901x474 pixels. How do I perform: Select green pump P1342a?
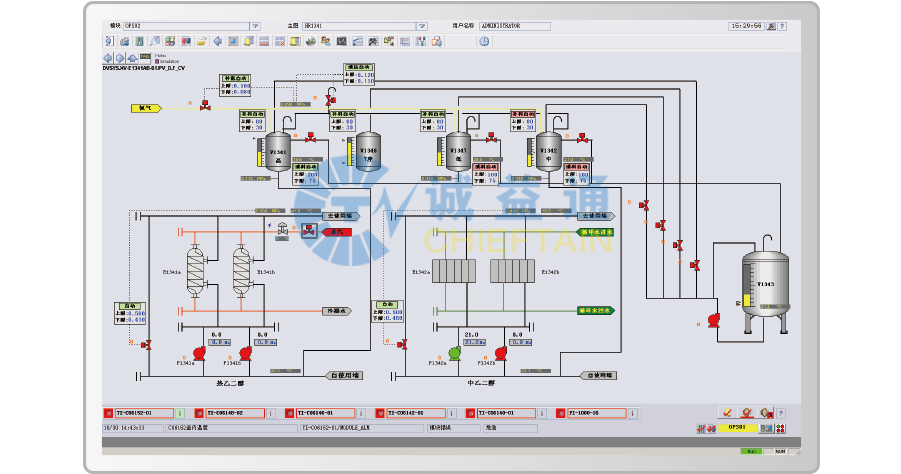pyautogui.click(x=455, y=352)
